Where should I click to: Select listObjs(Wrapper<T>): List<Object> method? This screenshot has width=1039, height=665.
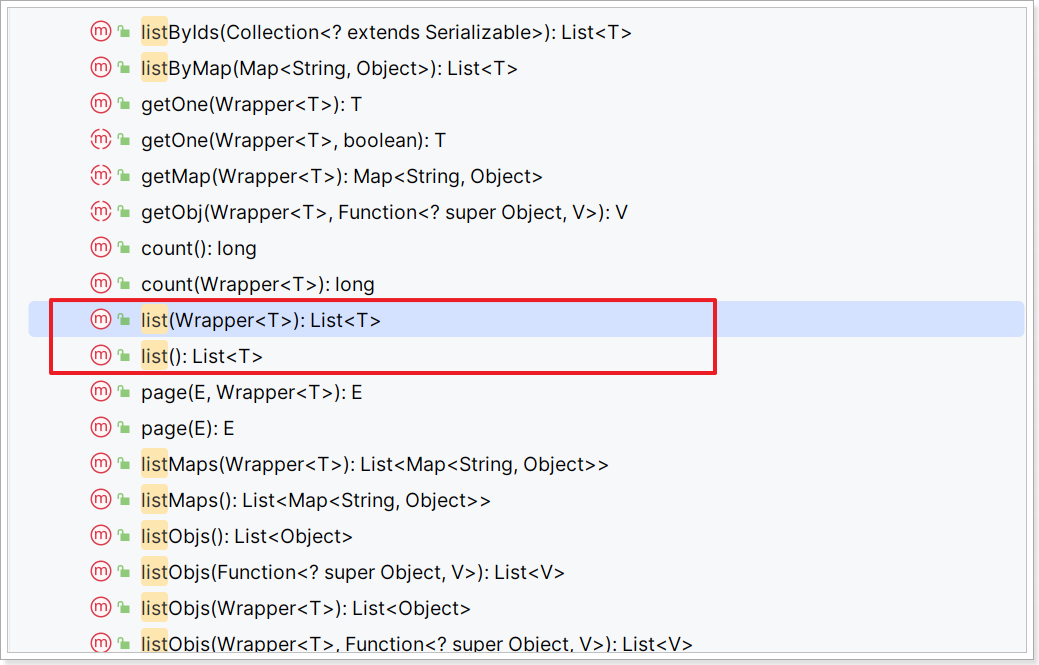[x=306, y=608]
